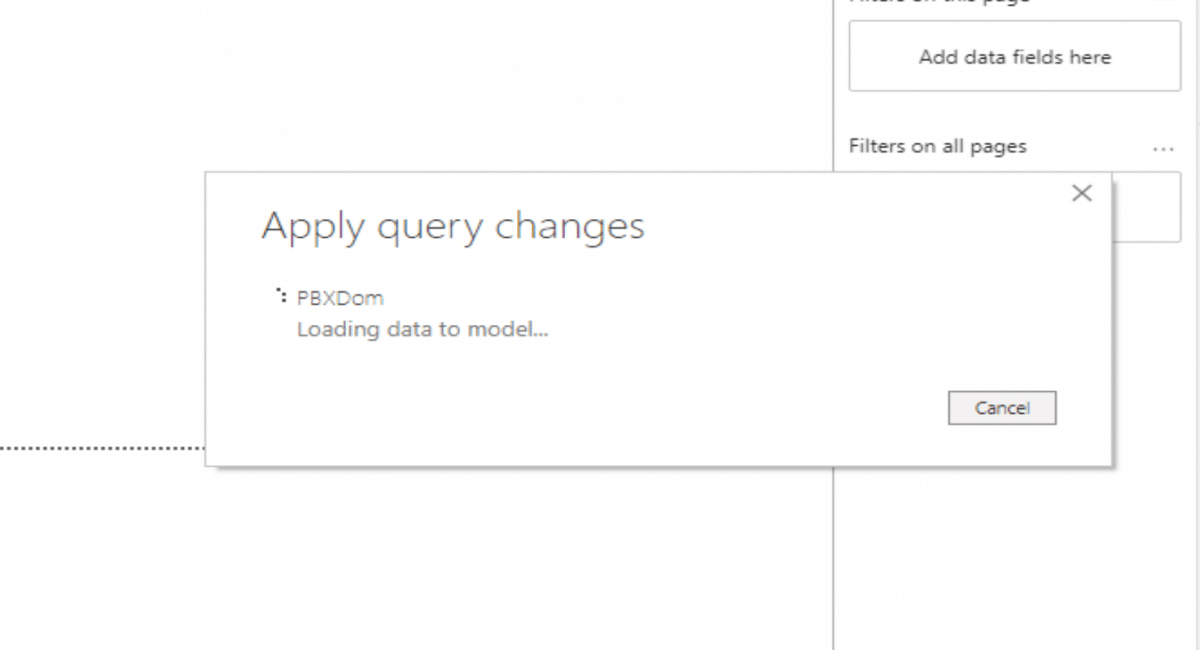Select the PBXDom query name
1200x650 pixels.
(340, 298)
